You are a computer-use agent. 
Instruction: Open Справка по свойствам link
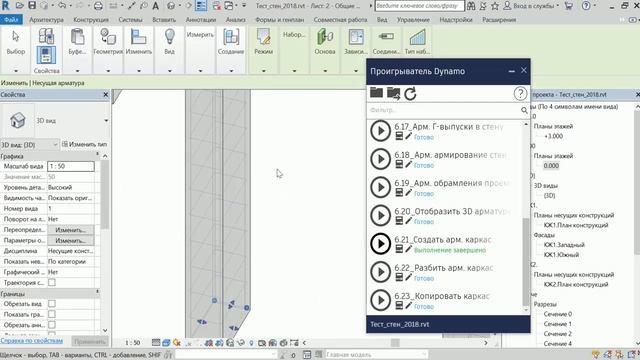click(x=32, y=341)
